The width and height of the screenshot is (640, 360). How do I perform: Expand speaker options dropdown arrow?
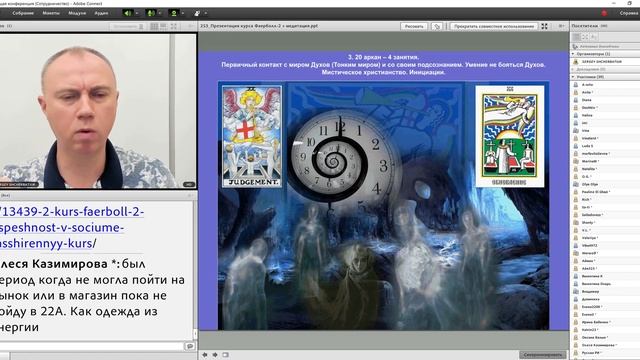136,13
